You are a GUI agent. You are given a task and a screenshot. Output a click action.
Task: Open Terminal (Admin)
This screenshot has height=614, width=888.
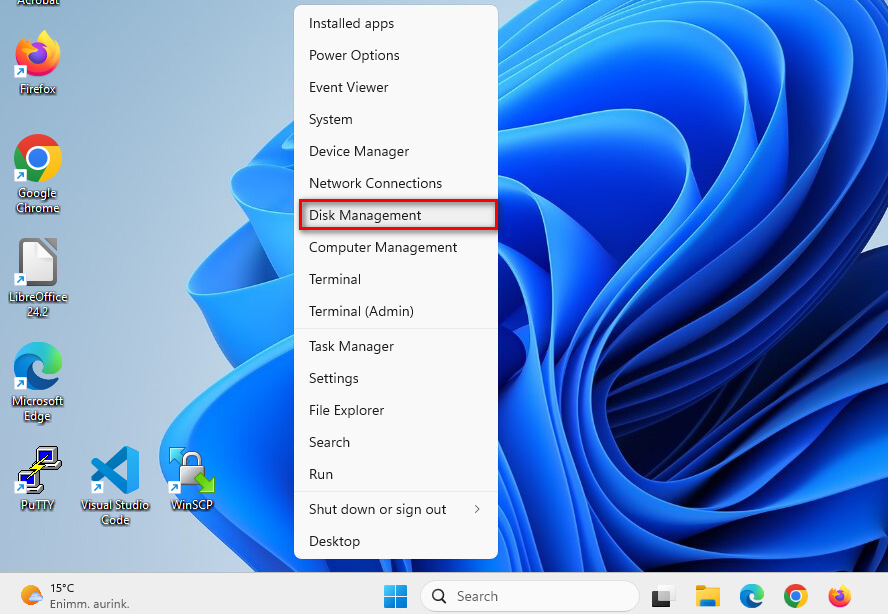coord(360,311)
